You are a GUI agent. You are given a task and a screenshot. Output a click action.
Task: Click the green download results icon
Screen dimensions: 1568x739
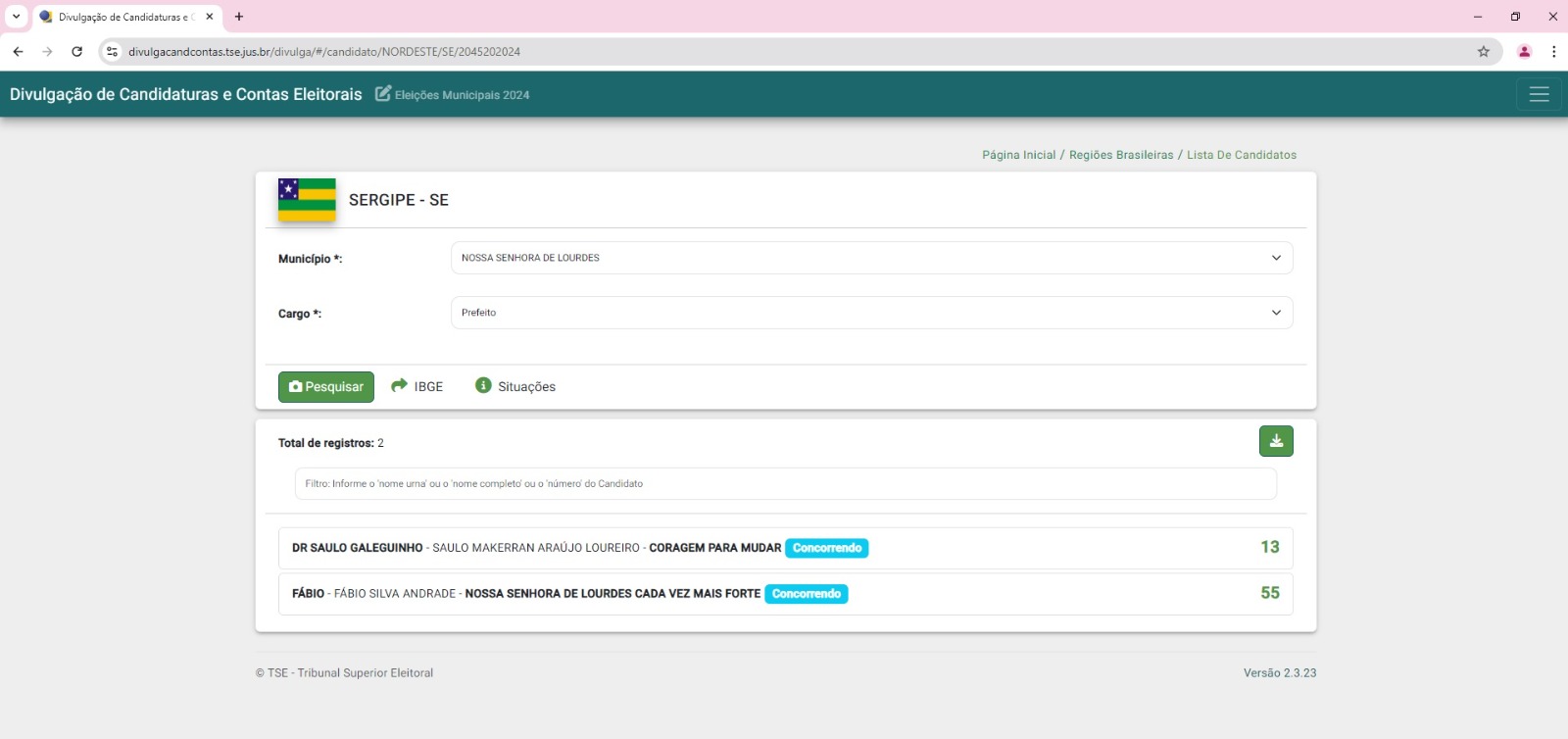[1276, 441]
